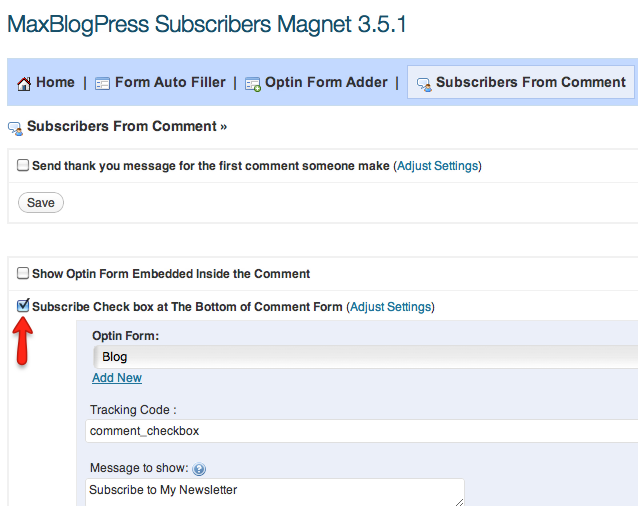Open the Optin Form dropdown showing Blog
The width and height of the screenshot is (638, 506).
[365, 357]
